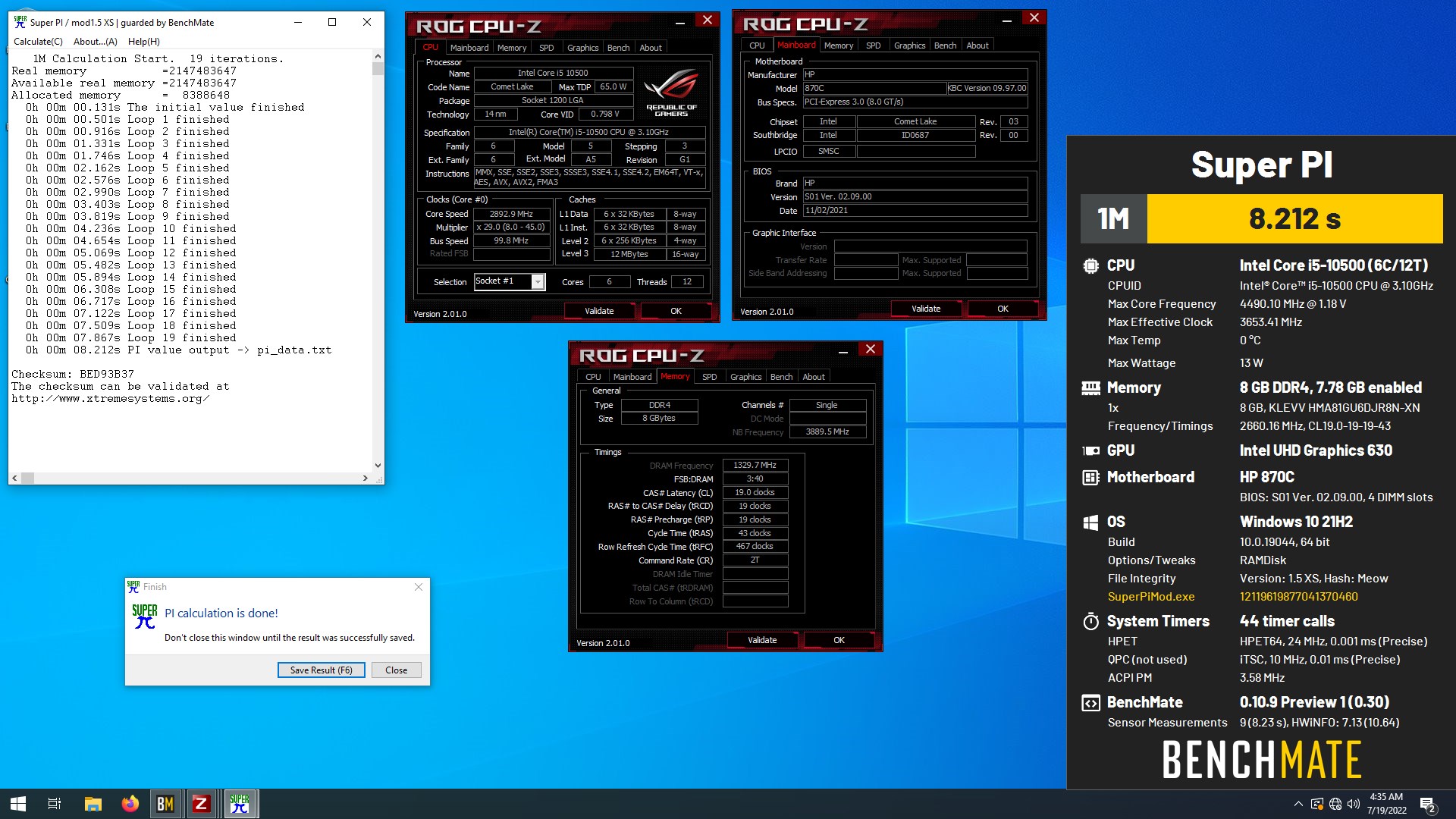Open Memory tab in Mainboard window

(x=839, y=45)
